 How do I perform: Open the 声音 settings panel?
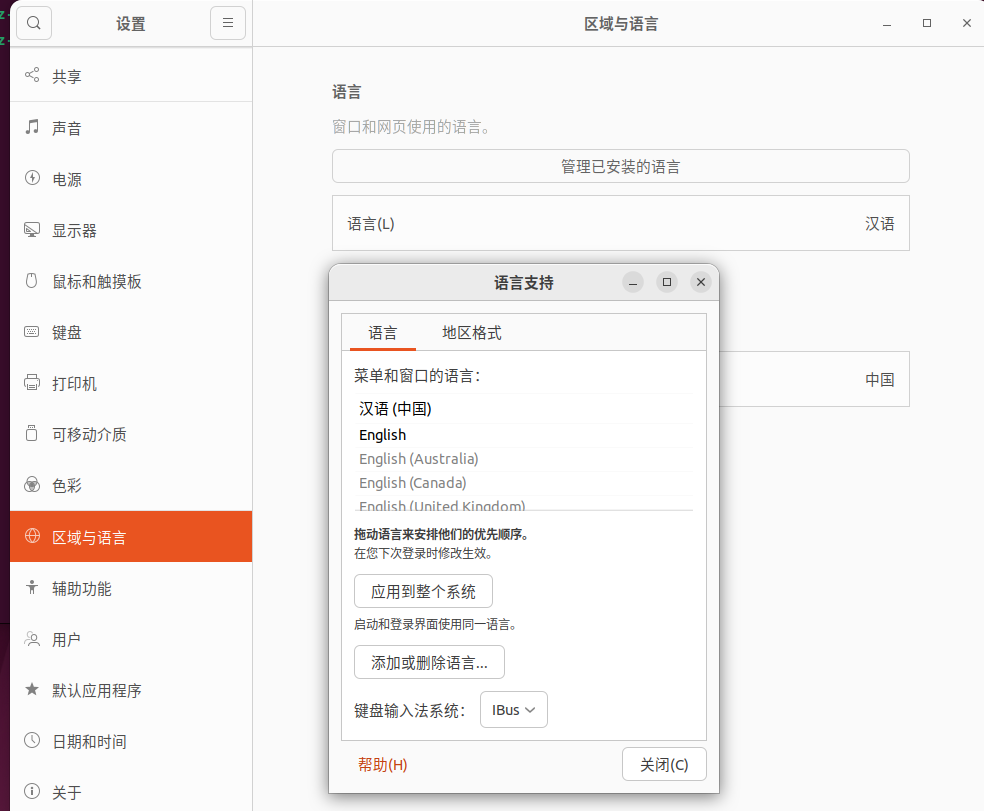[131, 127]
